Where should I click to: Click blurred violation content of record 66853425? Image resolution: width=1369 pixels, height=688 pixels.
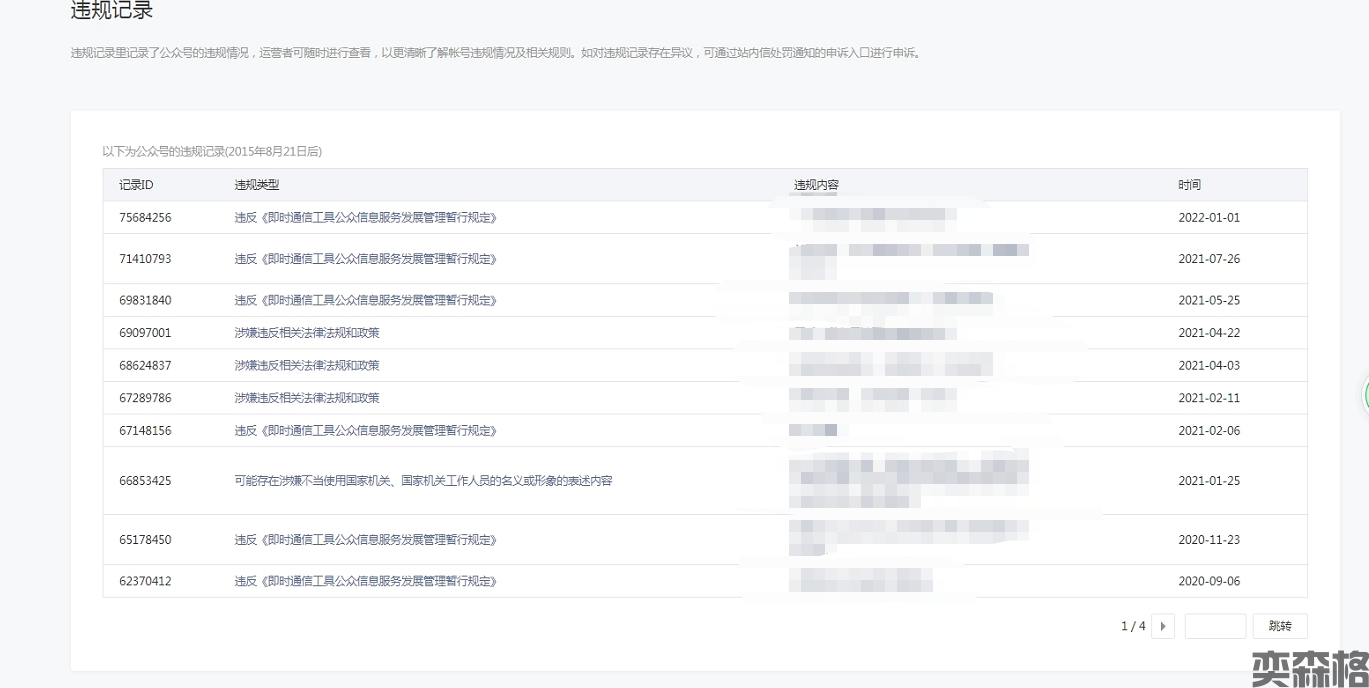point(908,481)
